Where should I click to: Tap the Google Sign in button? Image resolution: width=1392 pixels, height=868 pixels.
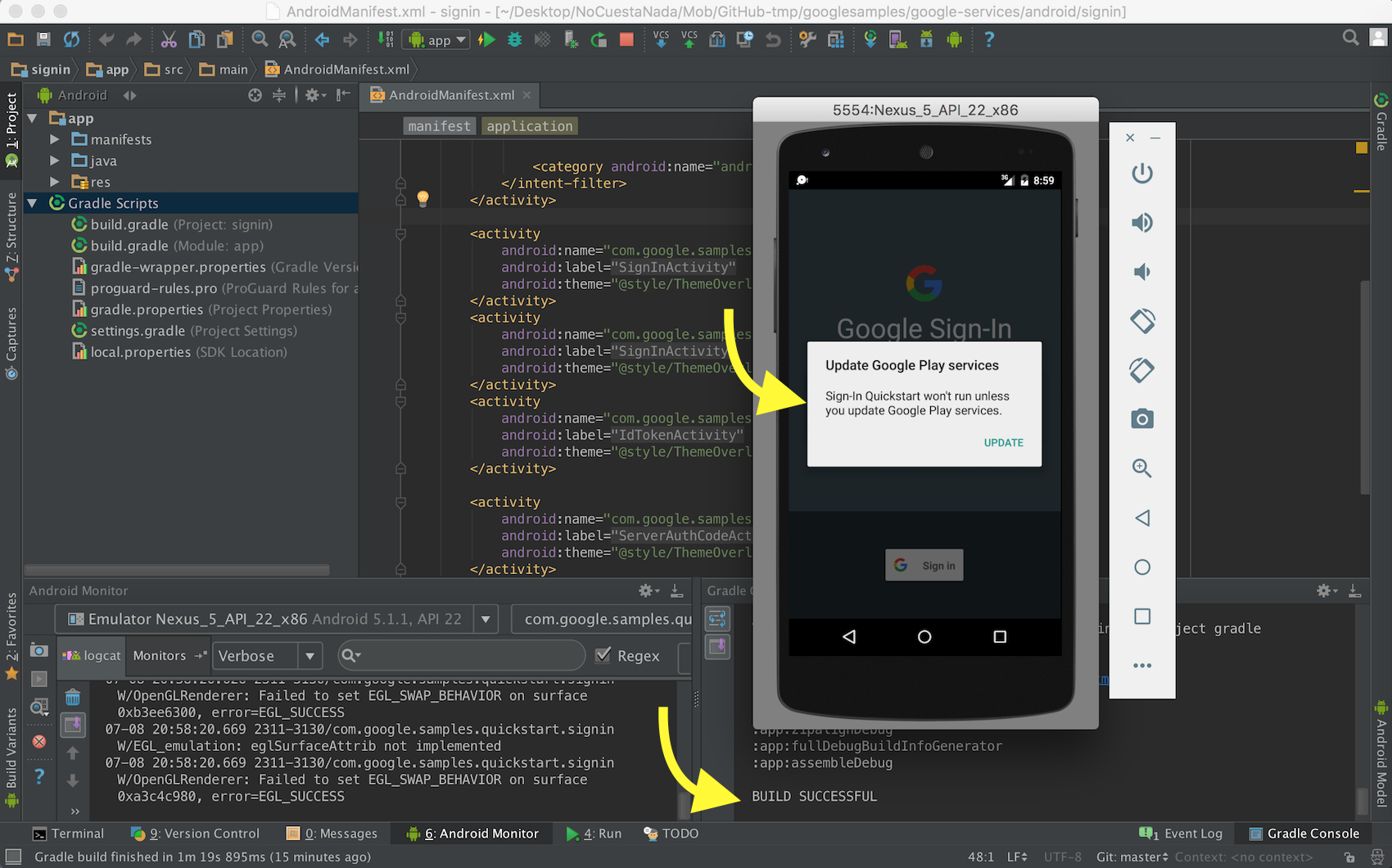click(x=924, y=565)
